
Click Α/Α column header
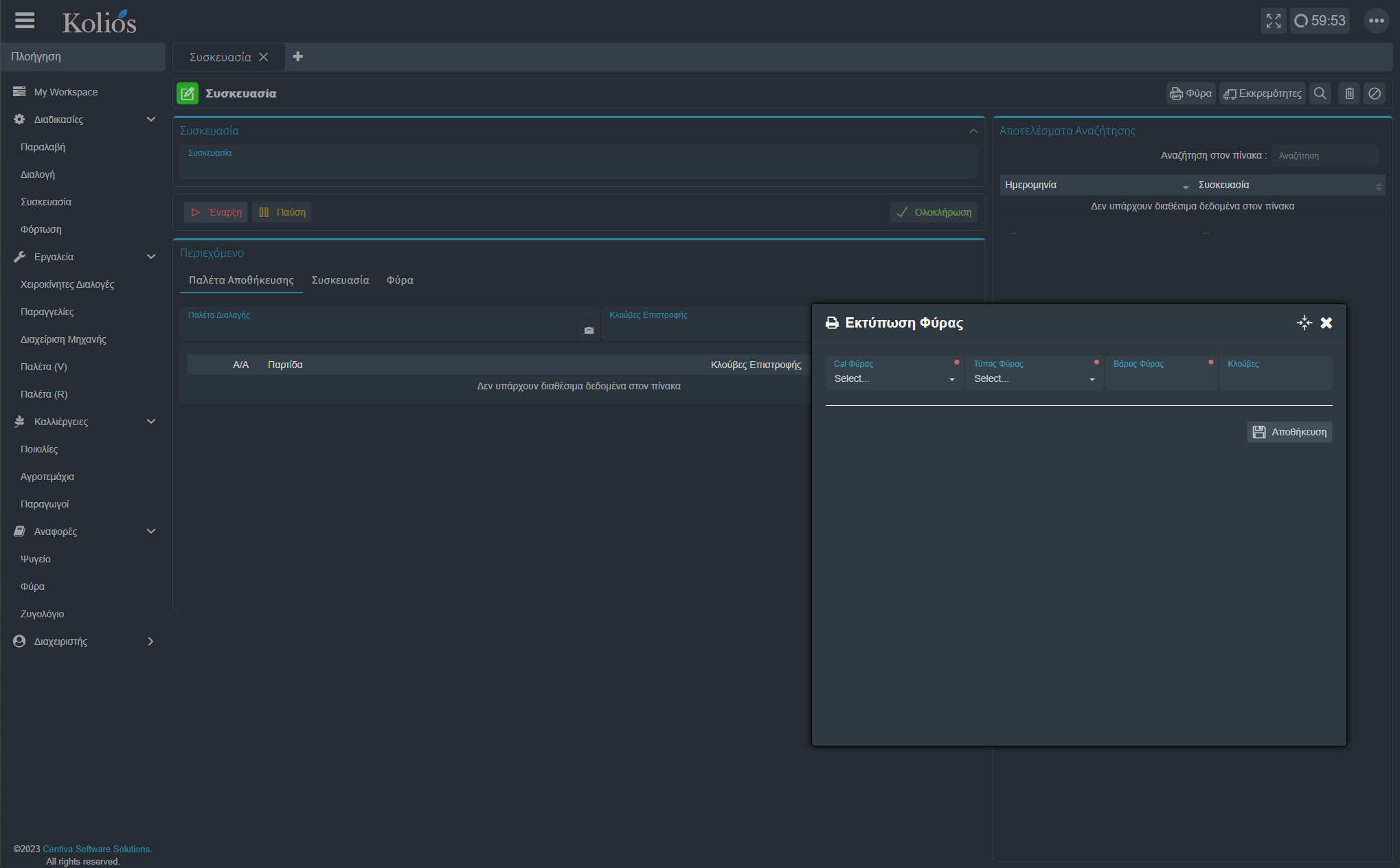(x=240, y=365)
